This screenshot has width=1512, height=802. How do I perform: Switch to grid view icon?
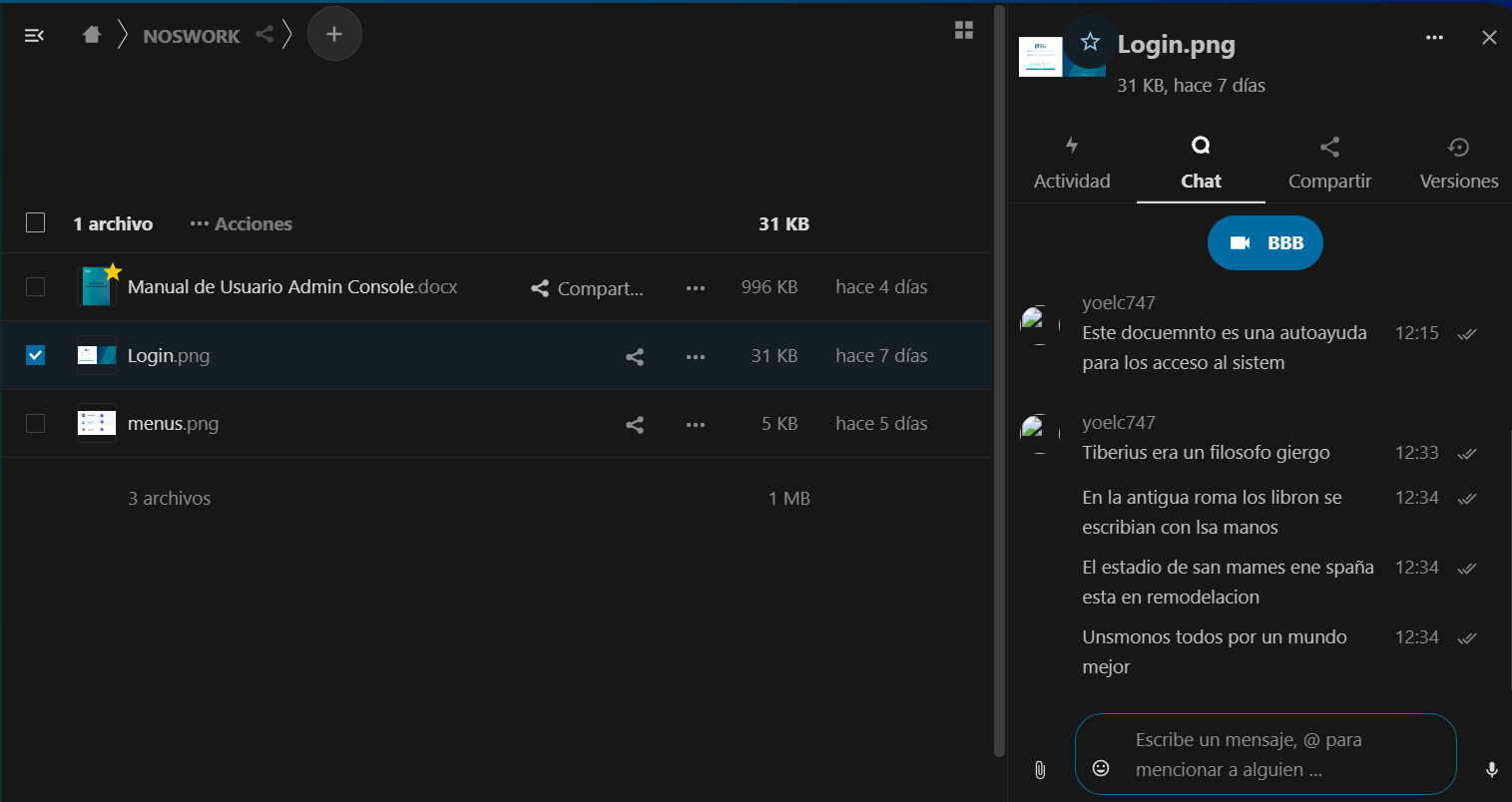(x=964, y=30)
